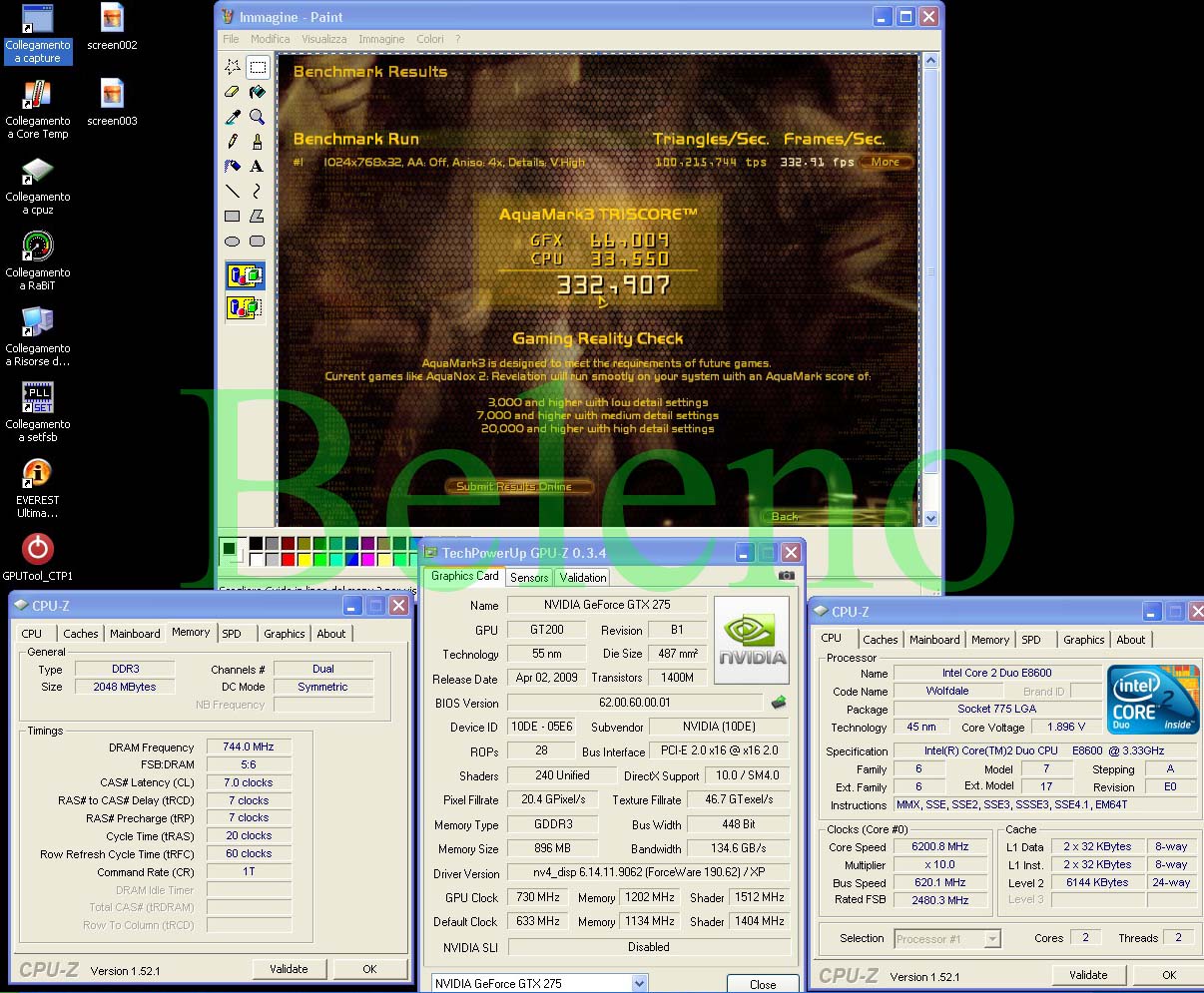
Task: Open the RaBiT desktop shortcut
Action: [38, 261]
